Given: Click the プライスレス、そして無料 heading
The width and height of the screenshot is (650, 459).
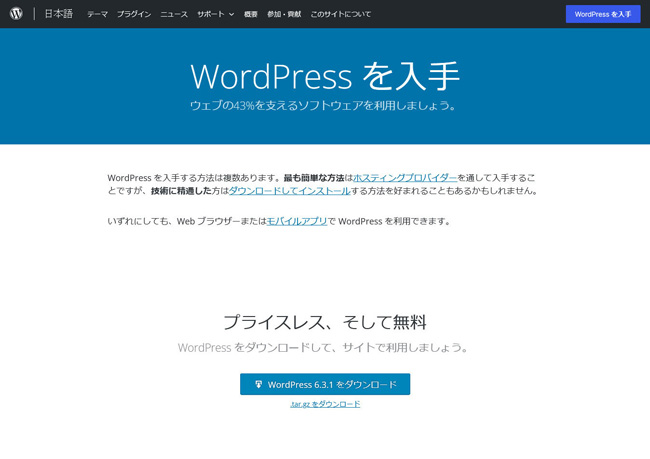Looking at the screenshot, I should (x=325, y=322).
